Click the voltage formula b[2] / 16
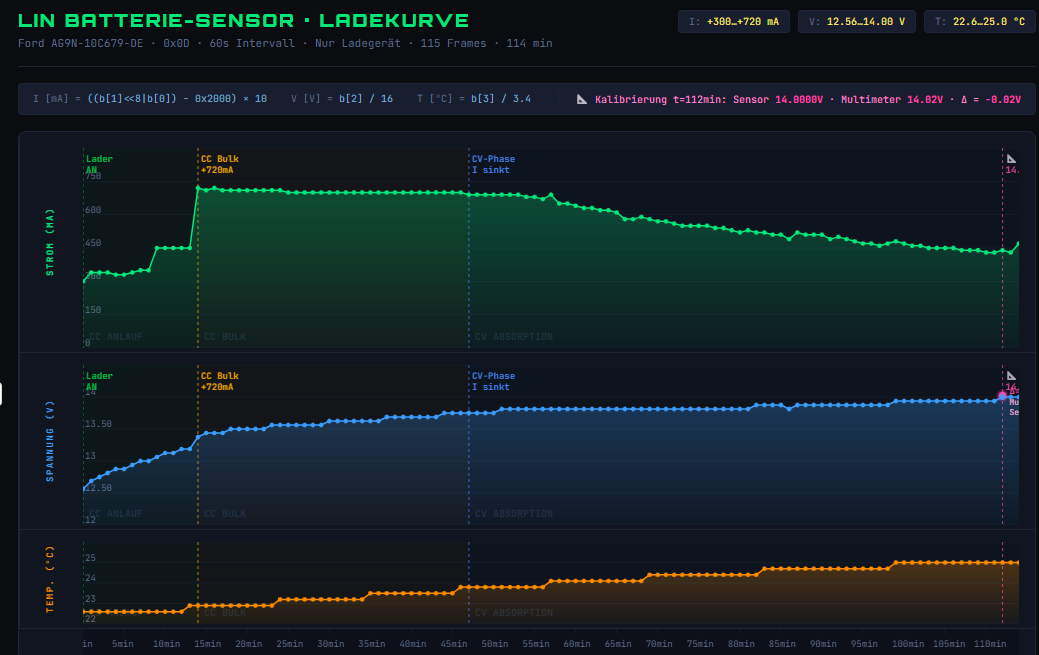This screenshot has width=1039, height=655. tap(342, 99)
